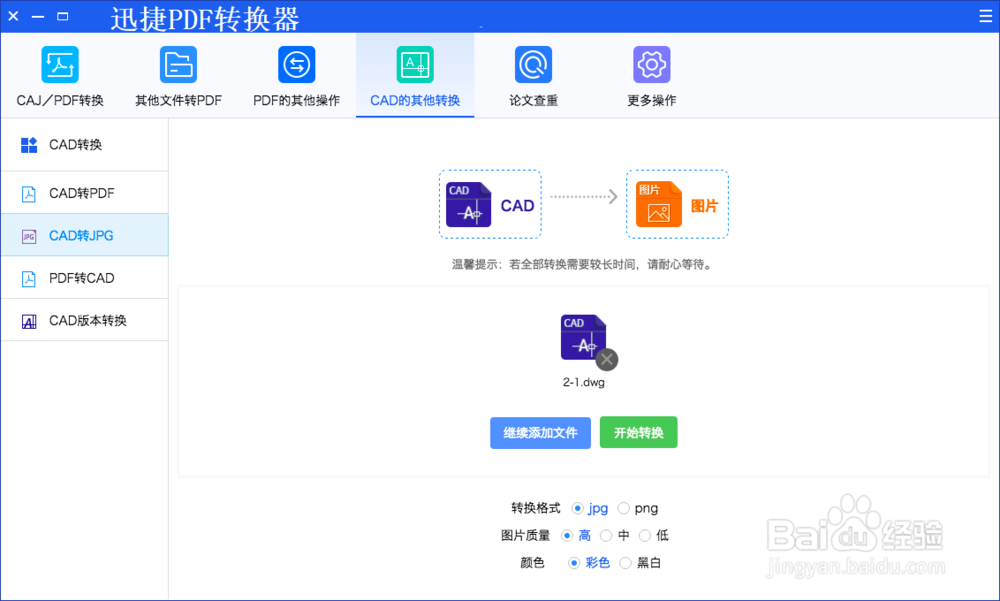Switch to the CAJ/PDF转换 tab label

coord(60,101)
